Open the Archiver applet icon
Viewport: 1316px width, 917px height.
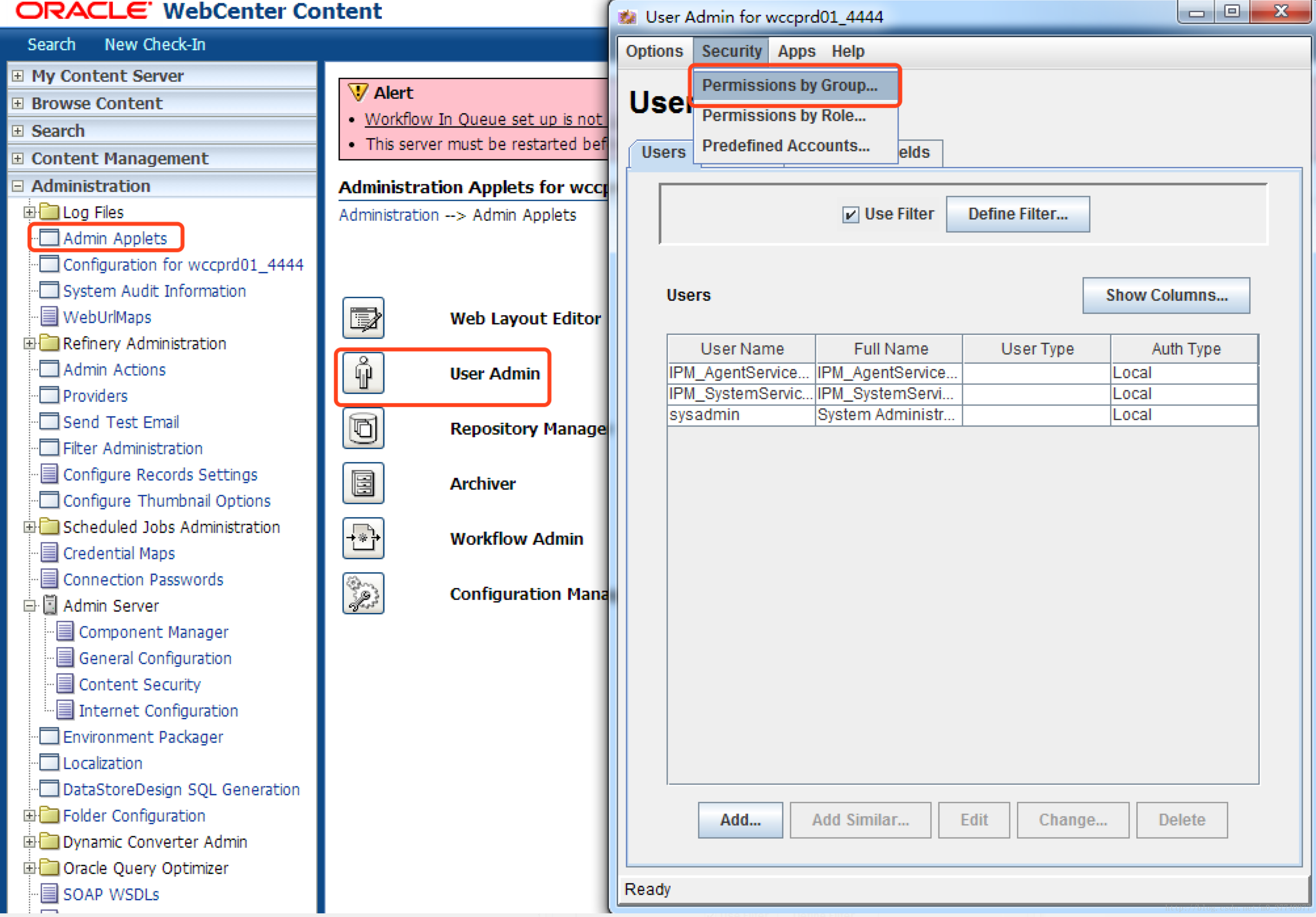363,483
